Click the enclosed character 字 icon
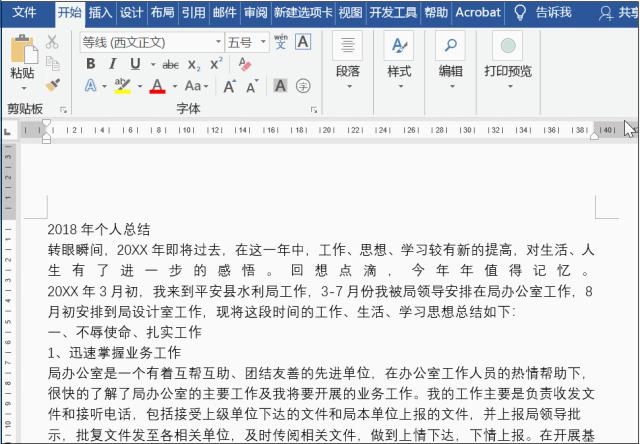The height and width of the screenshot is (444, 640). (x=303, y=86)
